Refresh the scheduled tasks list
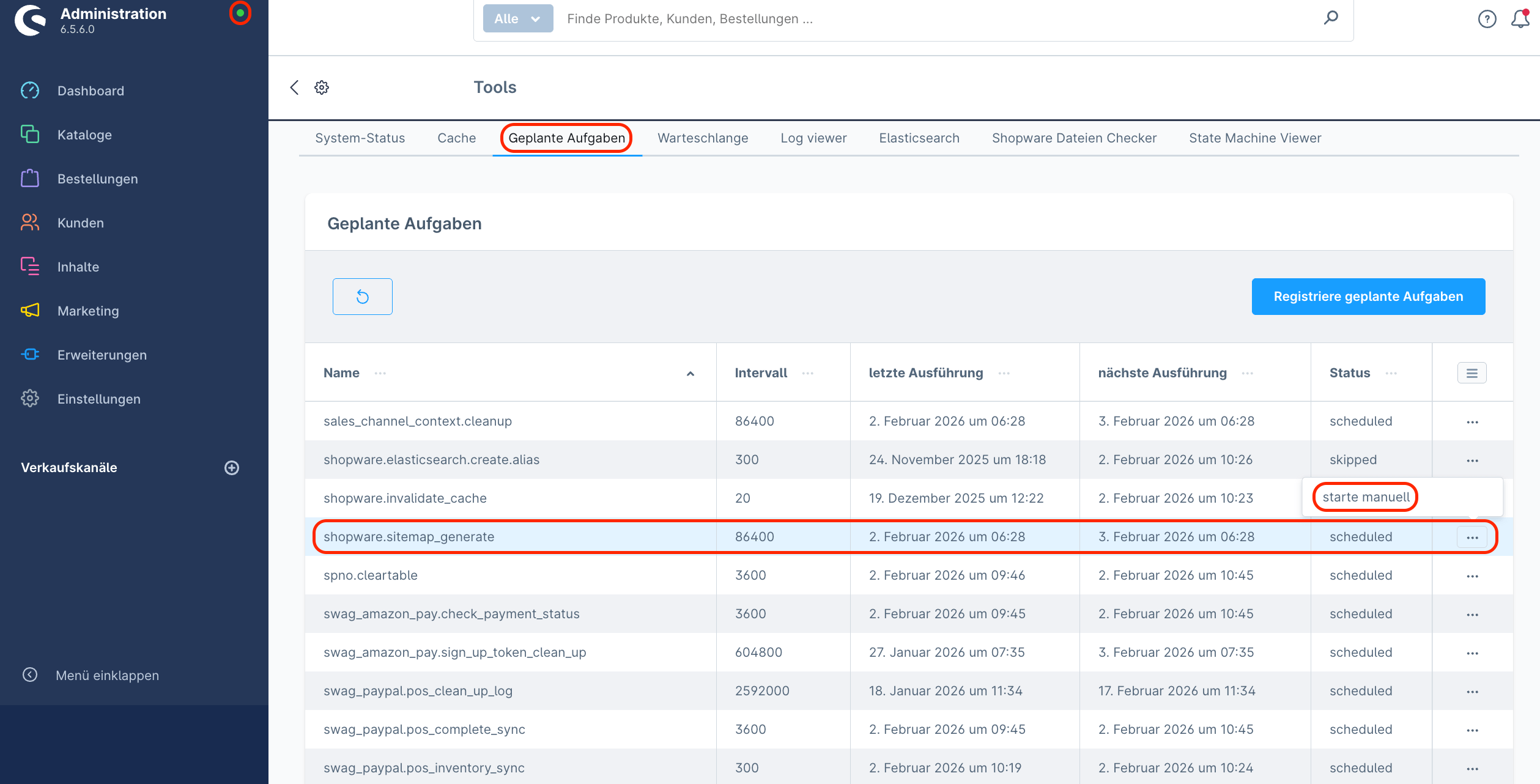1540x784 pixels. coord(363,297)
